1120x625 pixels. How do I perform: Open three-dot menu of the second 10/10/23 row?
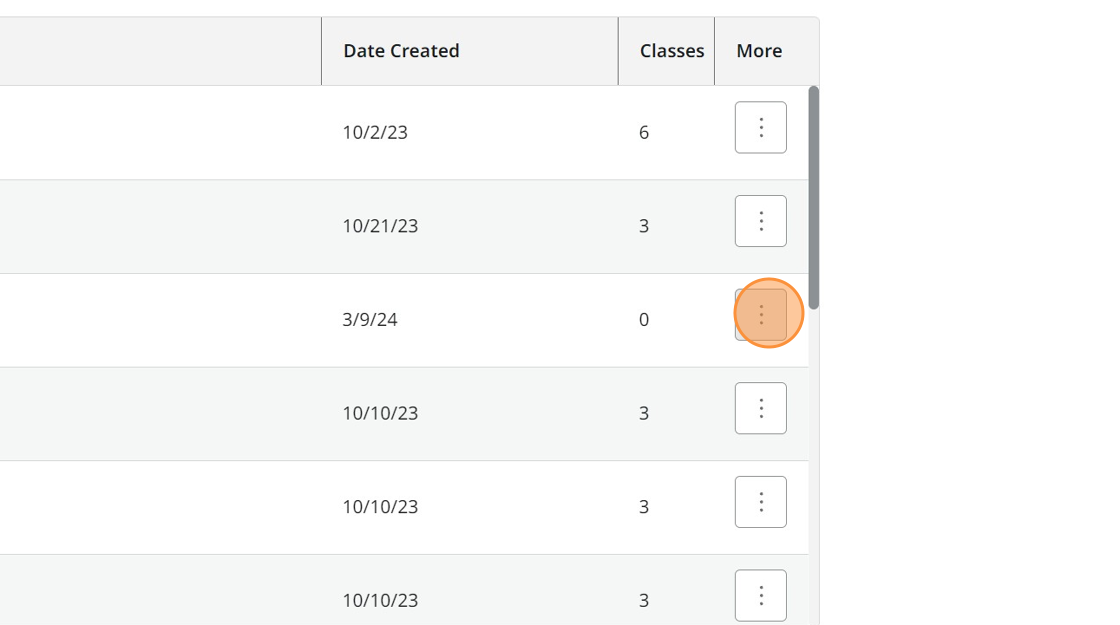click(760, 502)
